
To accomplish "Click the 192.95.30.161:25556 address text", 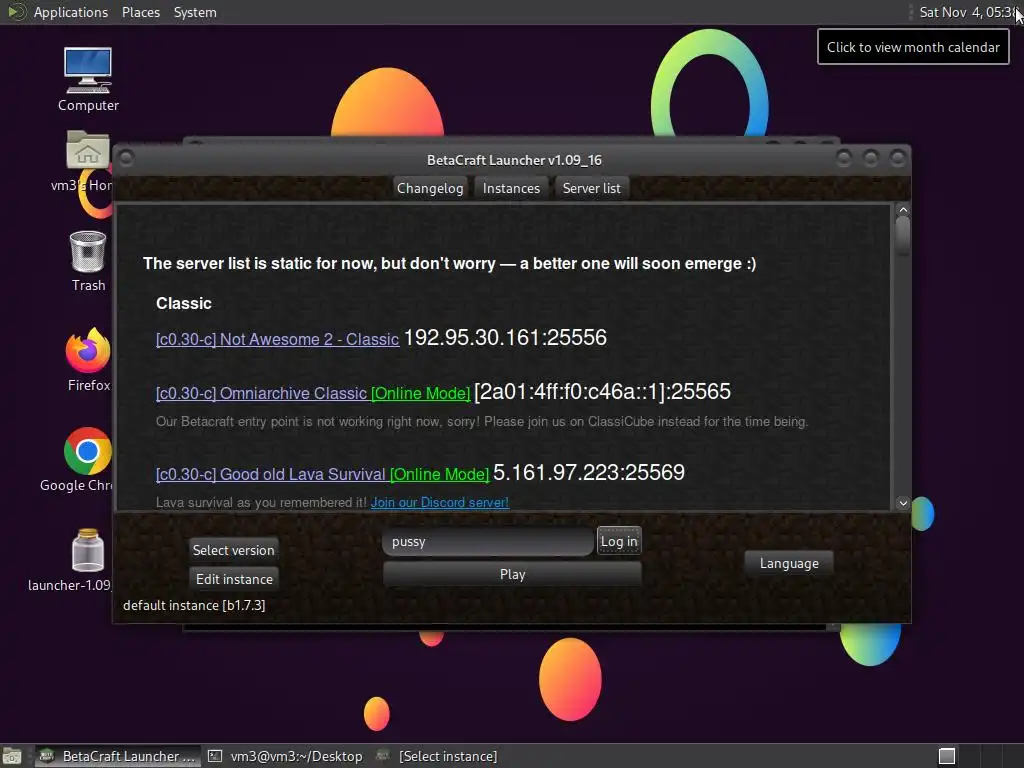I will coord(505,338).
